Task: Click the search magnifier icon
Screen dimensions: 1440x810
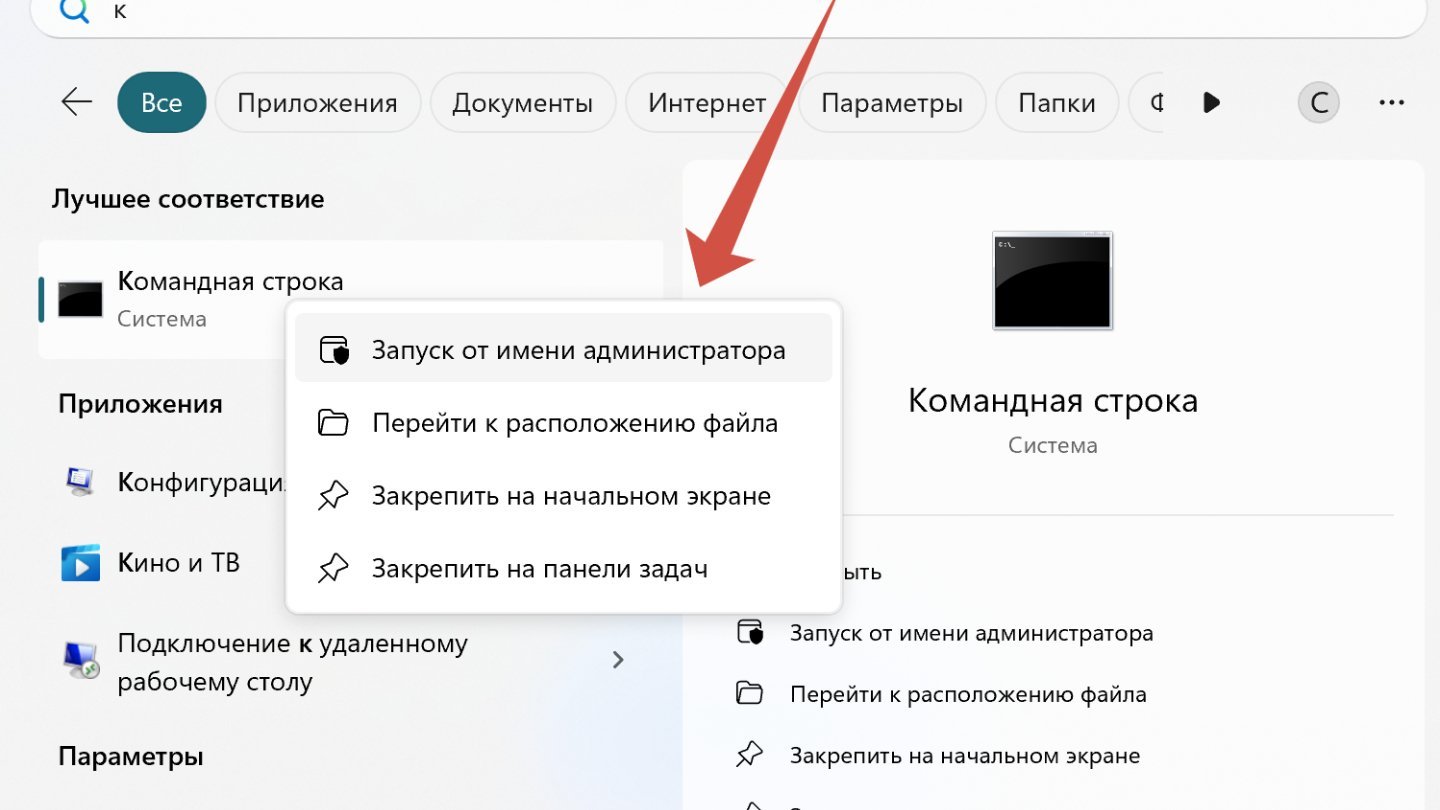Action: (x=74, y=10)
